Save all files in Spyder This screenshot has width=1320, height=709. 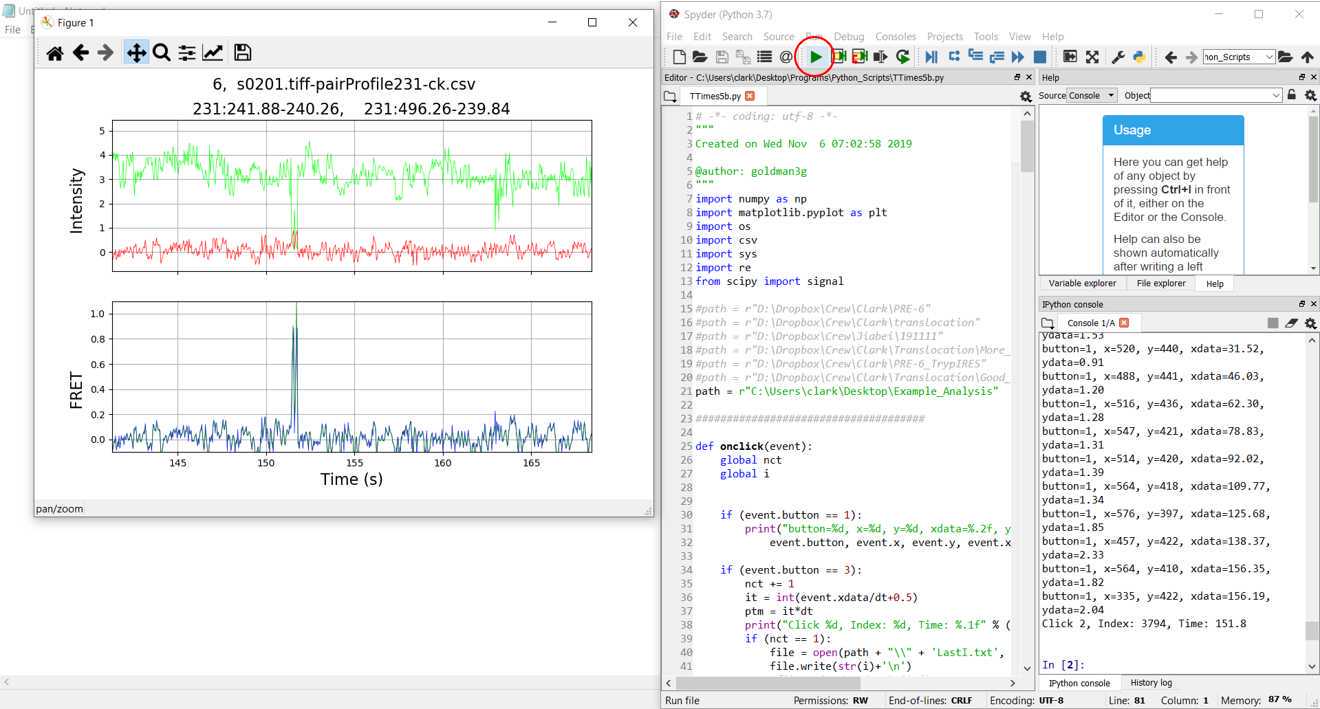pos(743,57)
